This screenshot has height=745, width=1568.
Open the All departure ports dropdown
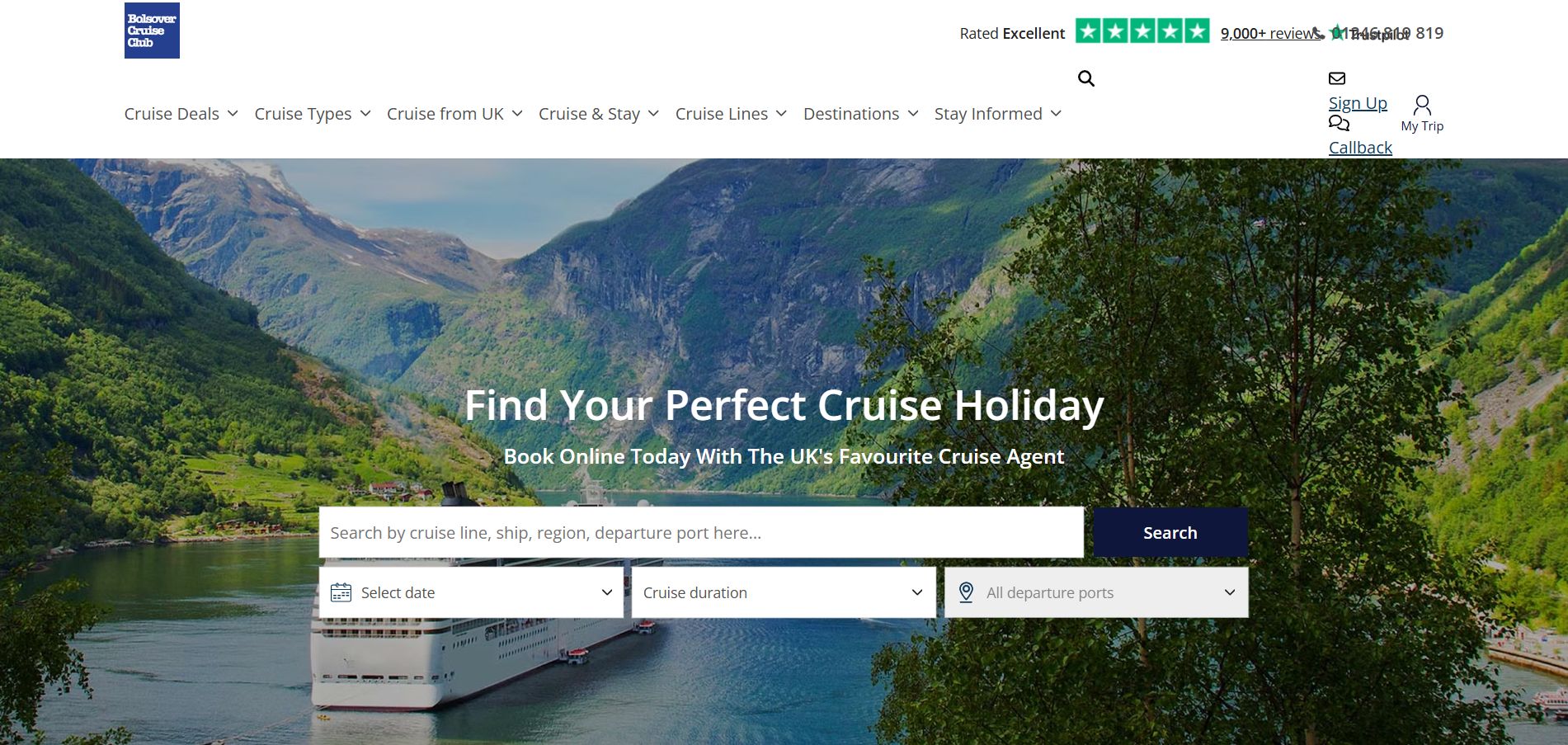pos(1096,592)
